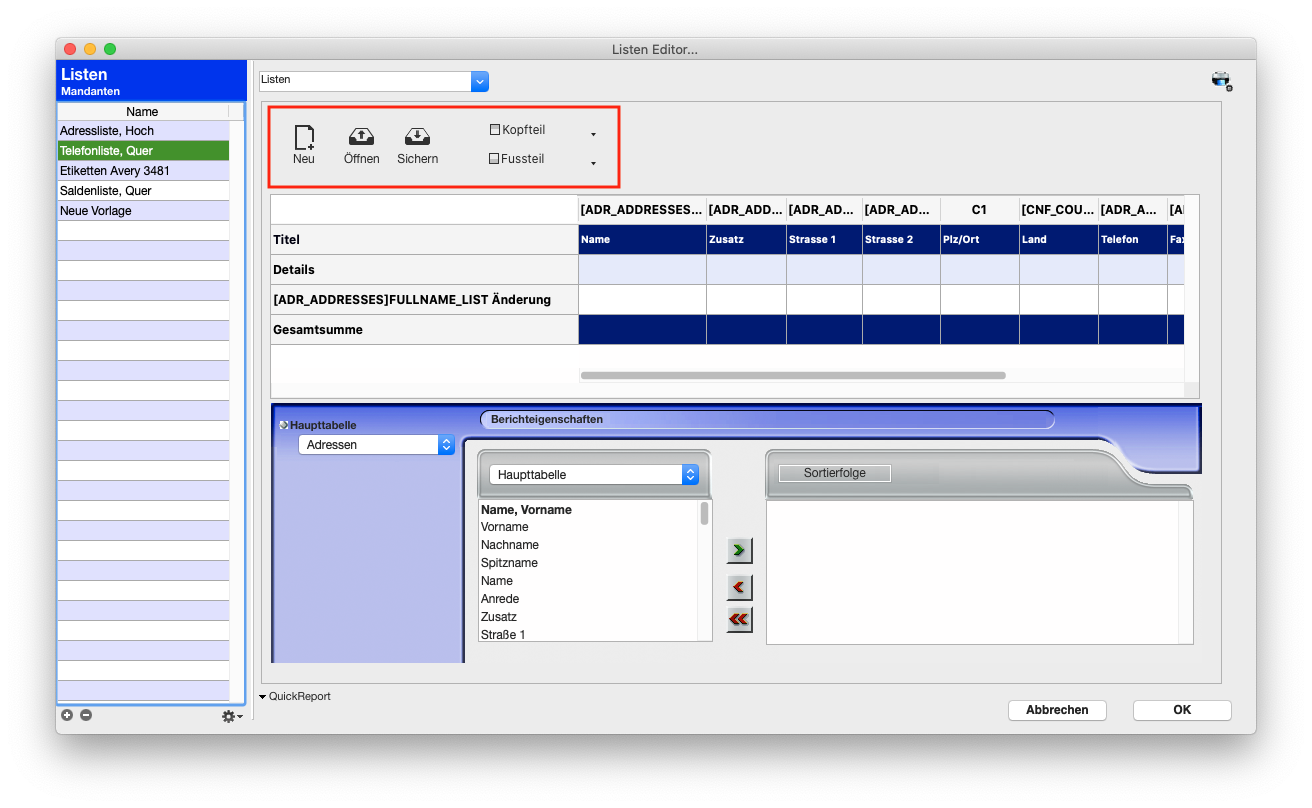Select Saldenliste, Quer entry
Viewport: 1312px width, 808px height.
[x=143, y=191]
